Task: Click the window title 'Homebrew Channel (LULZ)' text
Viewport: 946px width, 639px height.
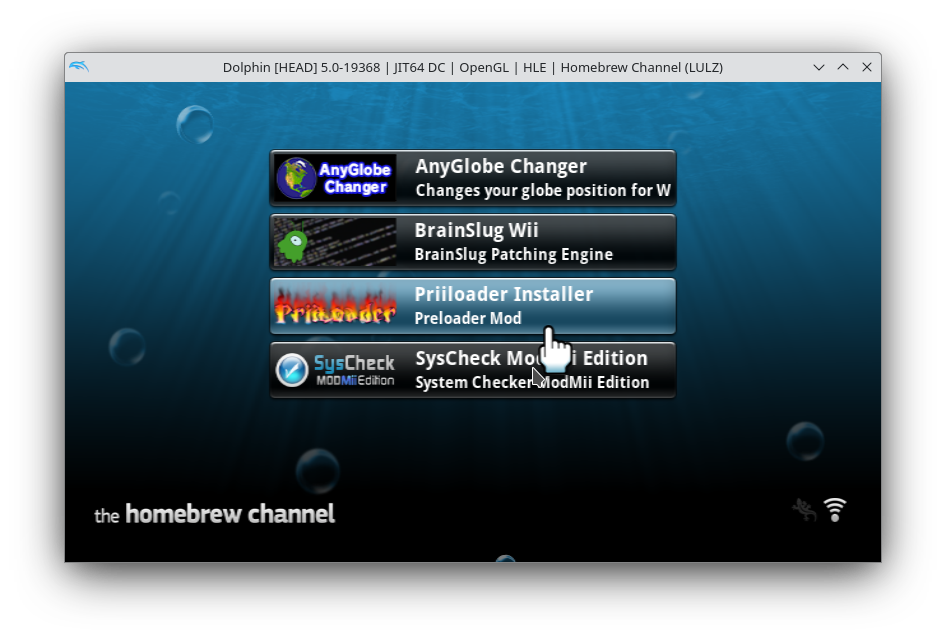Action: tap(641, 68)
